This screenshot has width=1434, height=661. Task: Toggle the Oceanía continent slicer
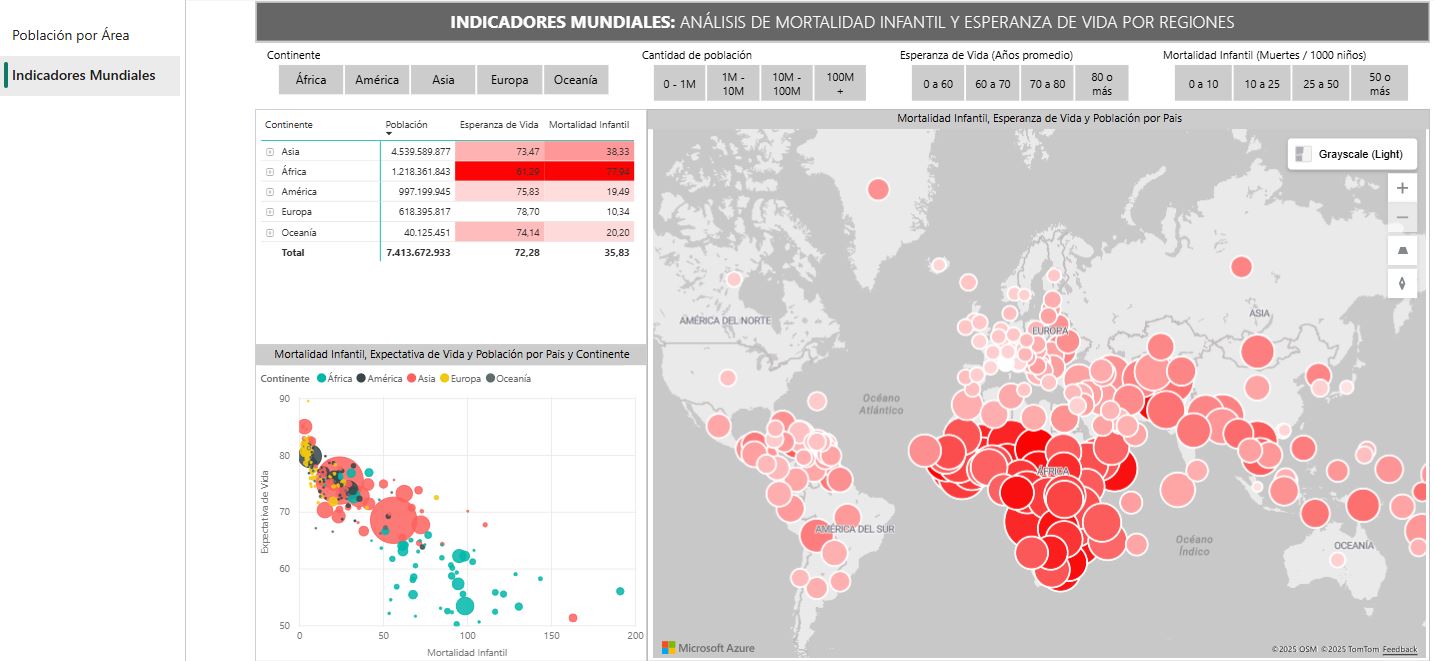(x=575, y=80)
